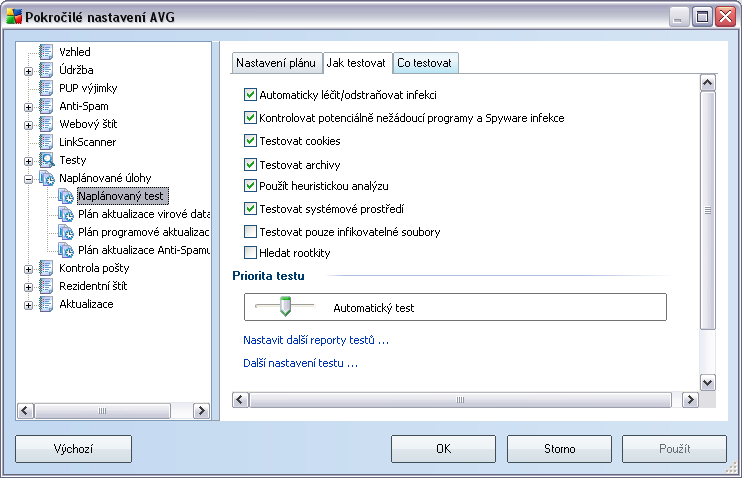The width and height of the screenshot is (742, 478).
Task: Disable Automaticky léčit/odstraňovat infekci checkbox
Action: pos(250,95)
